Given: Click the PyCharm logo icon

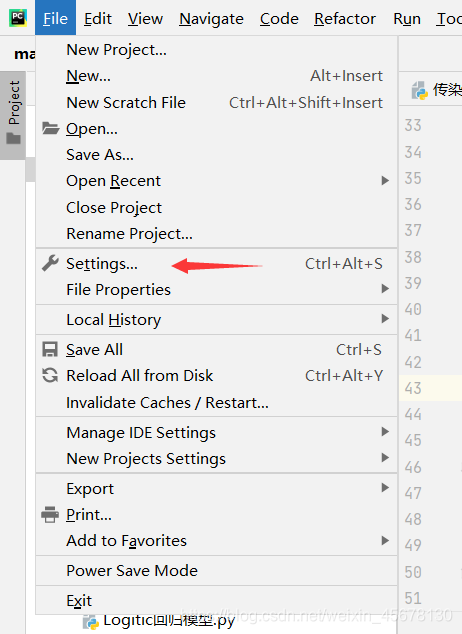Looking at the screenshot, I should pyautogui.click(x=18, y=18).
